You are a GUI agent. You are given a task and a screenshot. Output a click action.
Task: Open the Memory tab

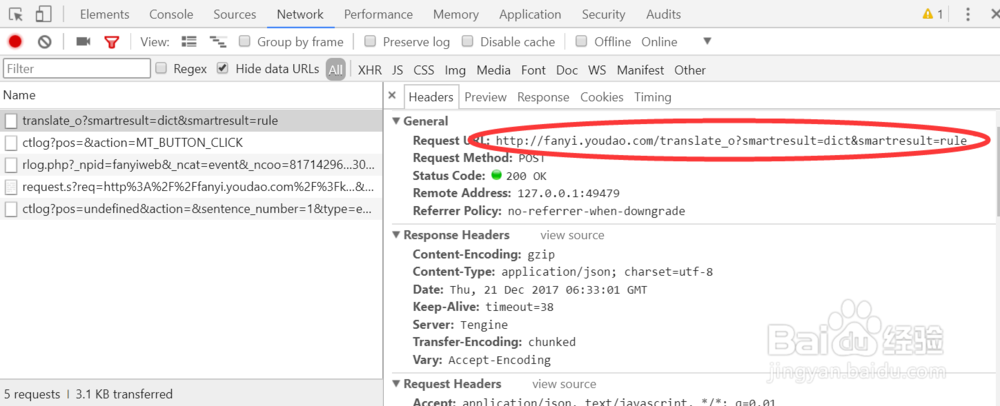456,14
